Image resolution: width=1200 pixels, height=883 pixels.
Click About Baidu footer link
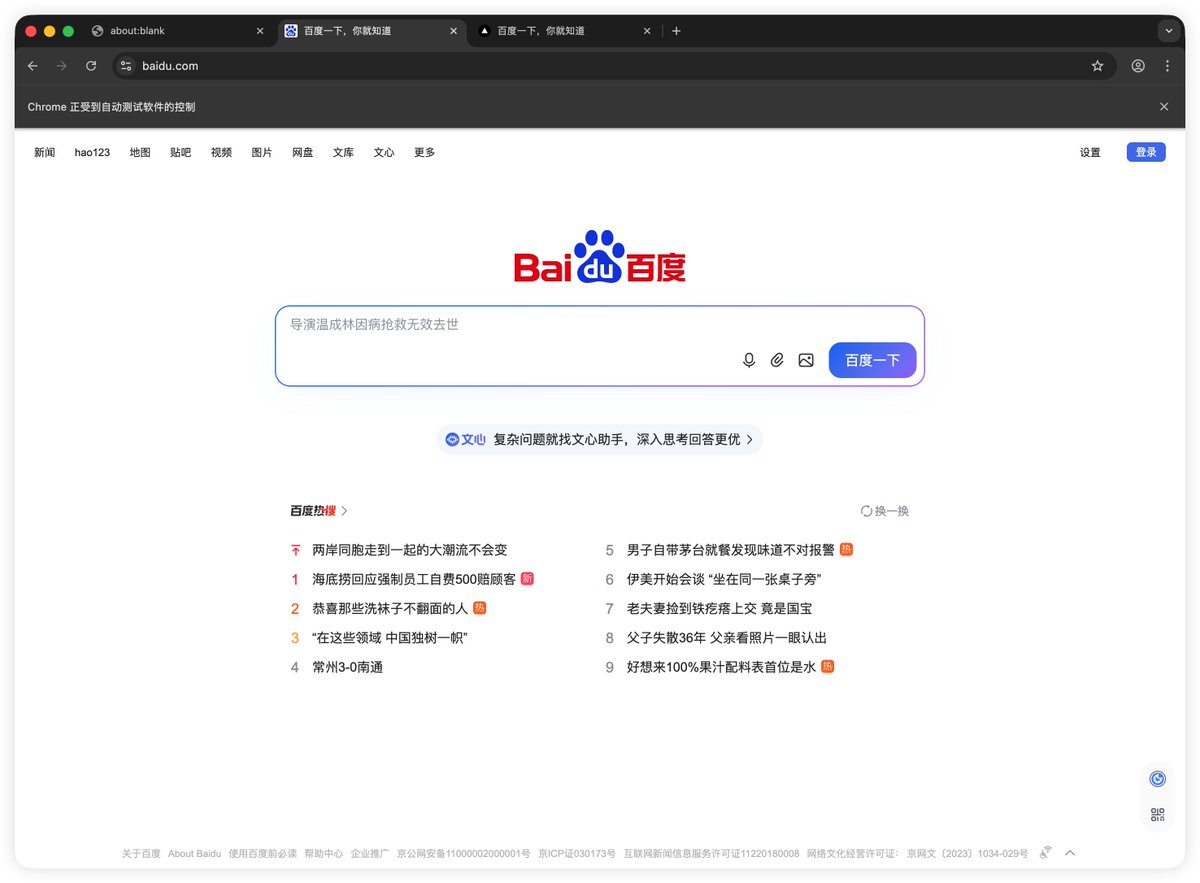click(195, 854)
